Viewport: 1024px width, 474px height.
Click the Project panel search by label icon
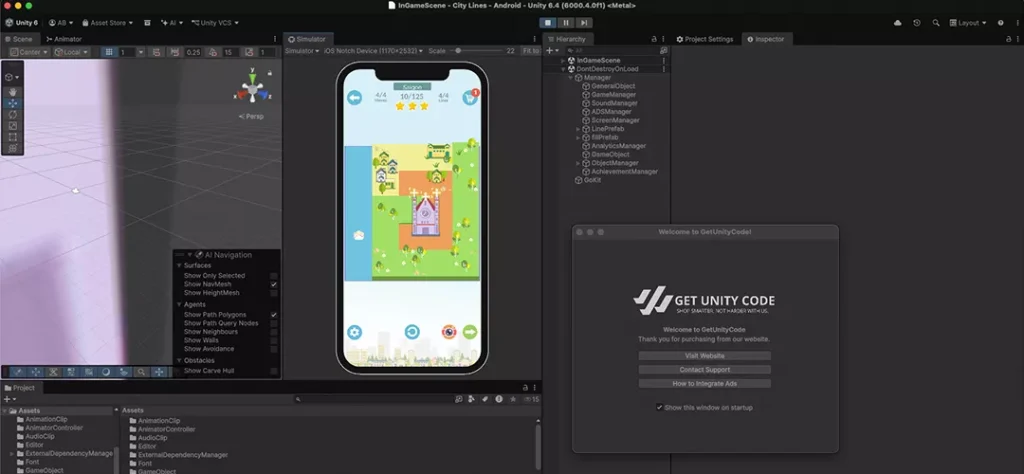click(x=485, y=399)
